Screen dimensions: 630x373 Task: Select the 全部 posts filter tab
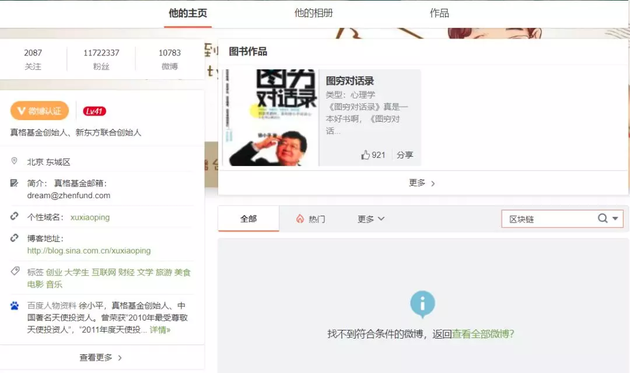coord(248,219)
